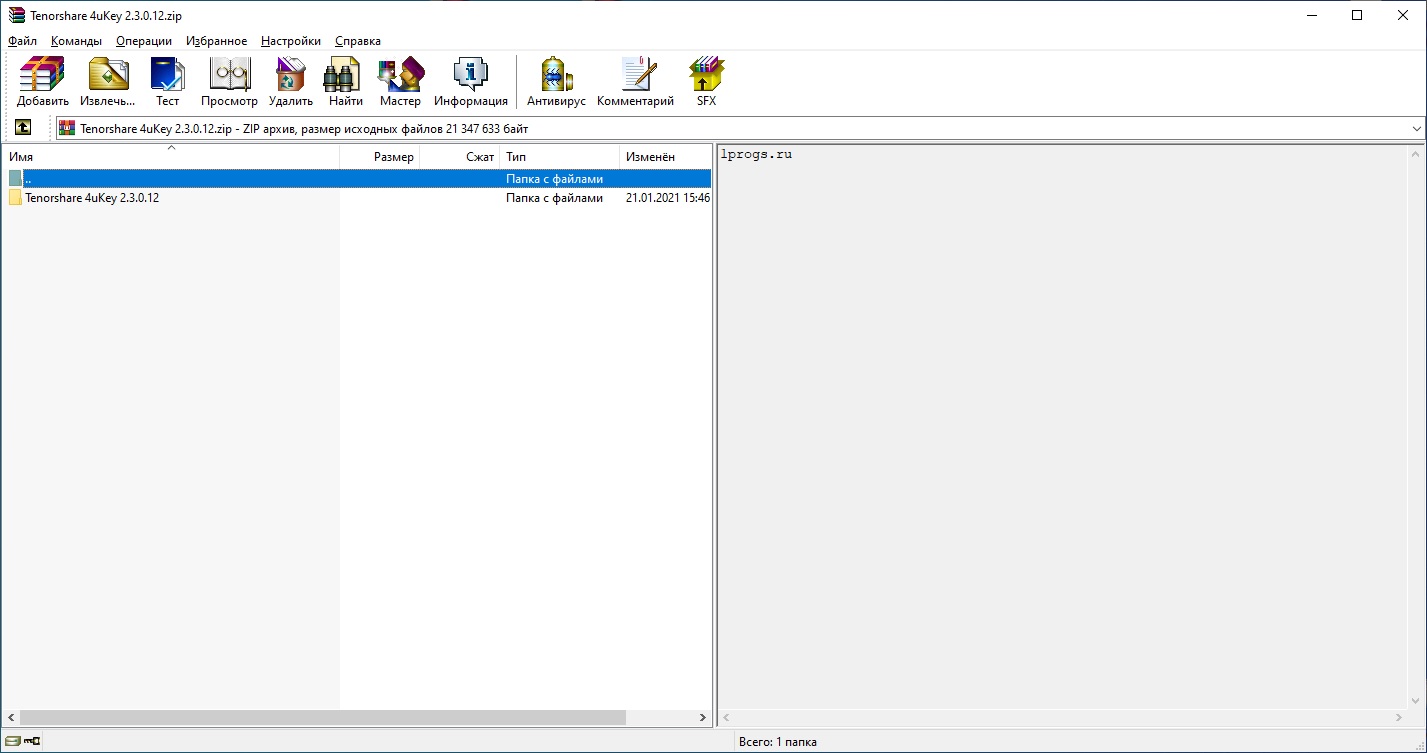1427x753 pixels.
Task: Open the Справка menu
Action: point(358,41)
